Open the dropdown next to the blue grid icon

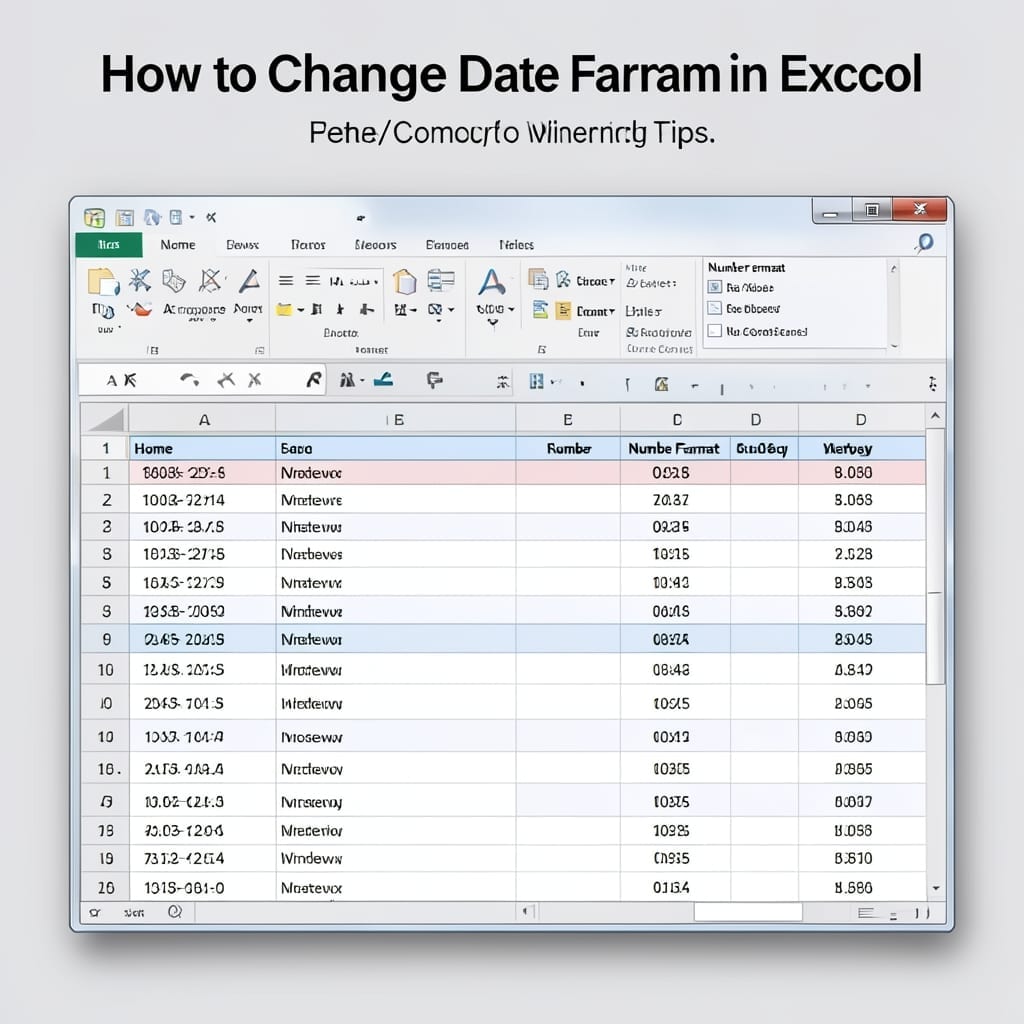tap(556, 381)
